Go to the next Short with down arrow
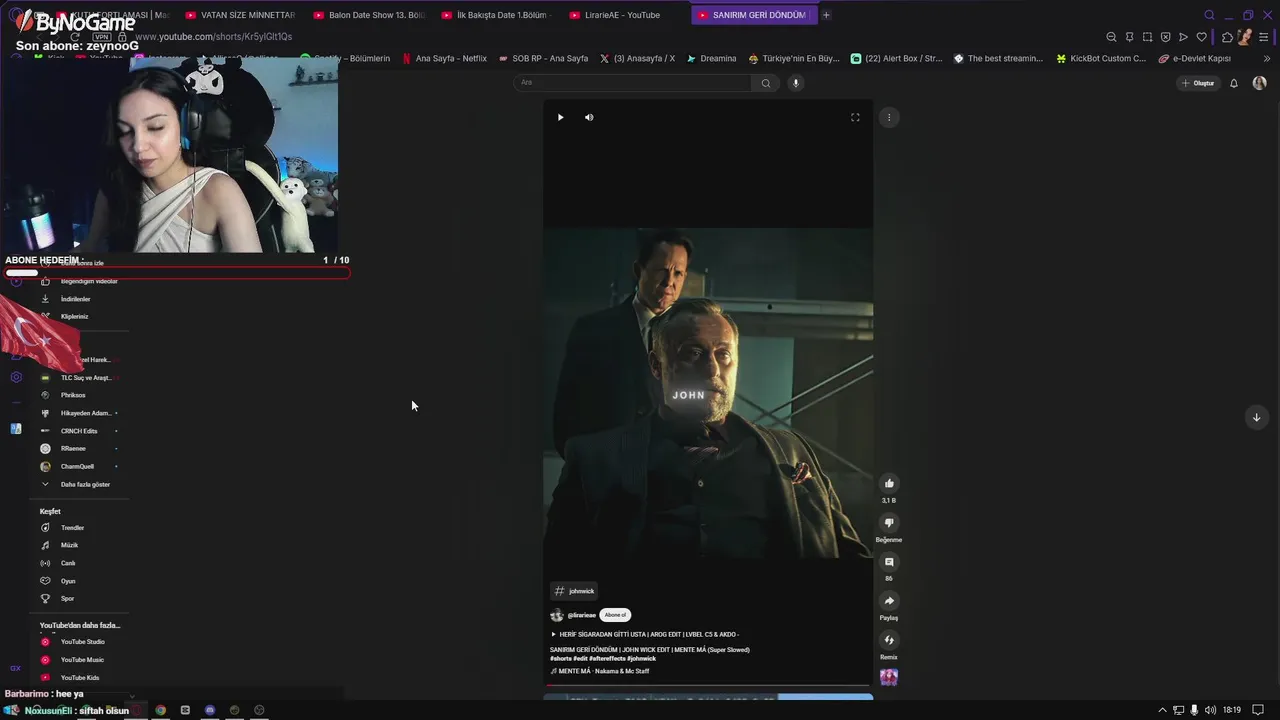 (1257, 417)
